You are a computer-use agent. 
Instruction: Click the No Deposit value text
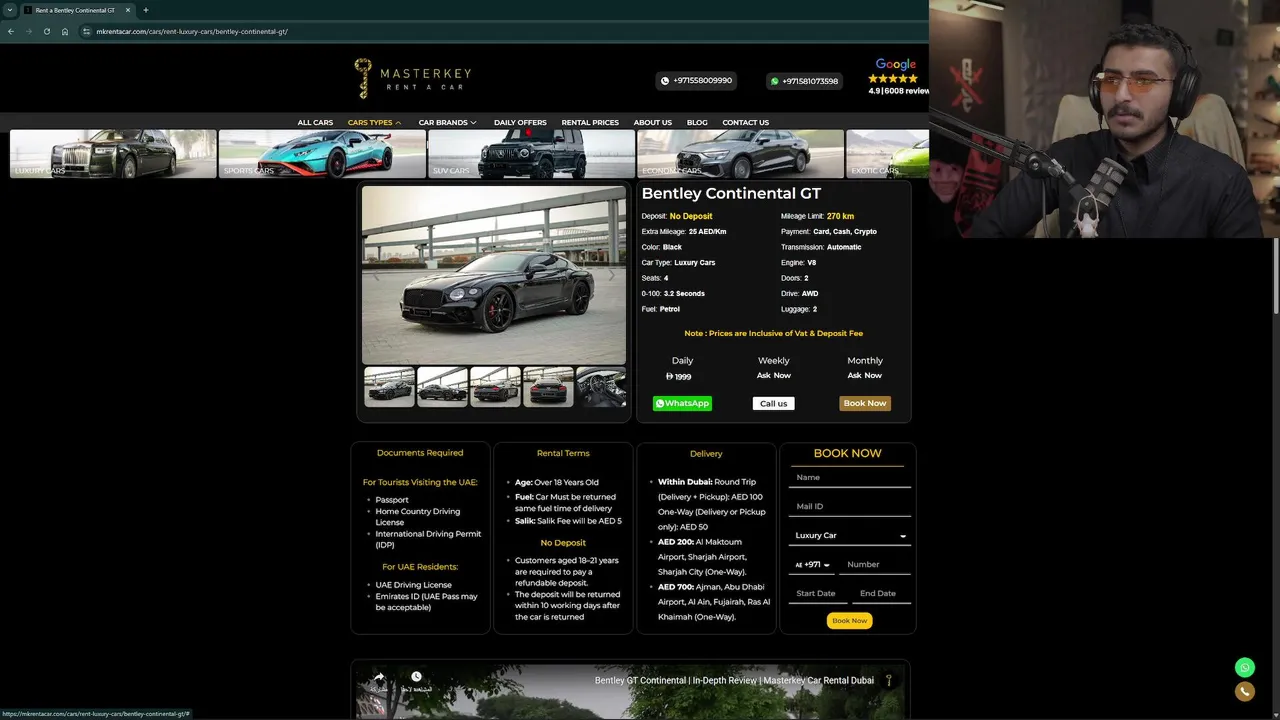(x=691, y=216)
